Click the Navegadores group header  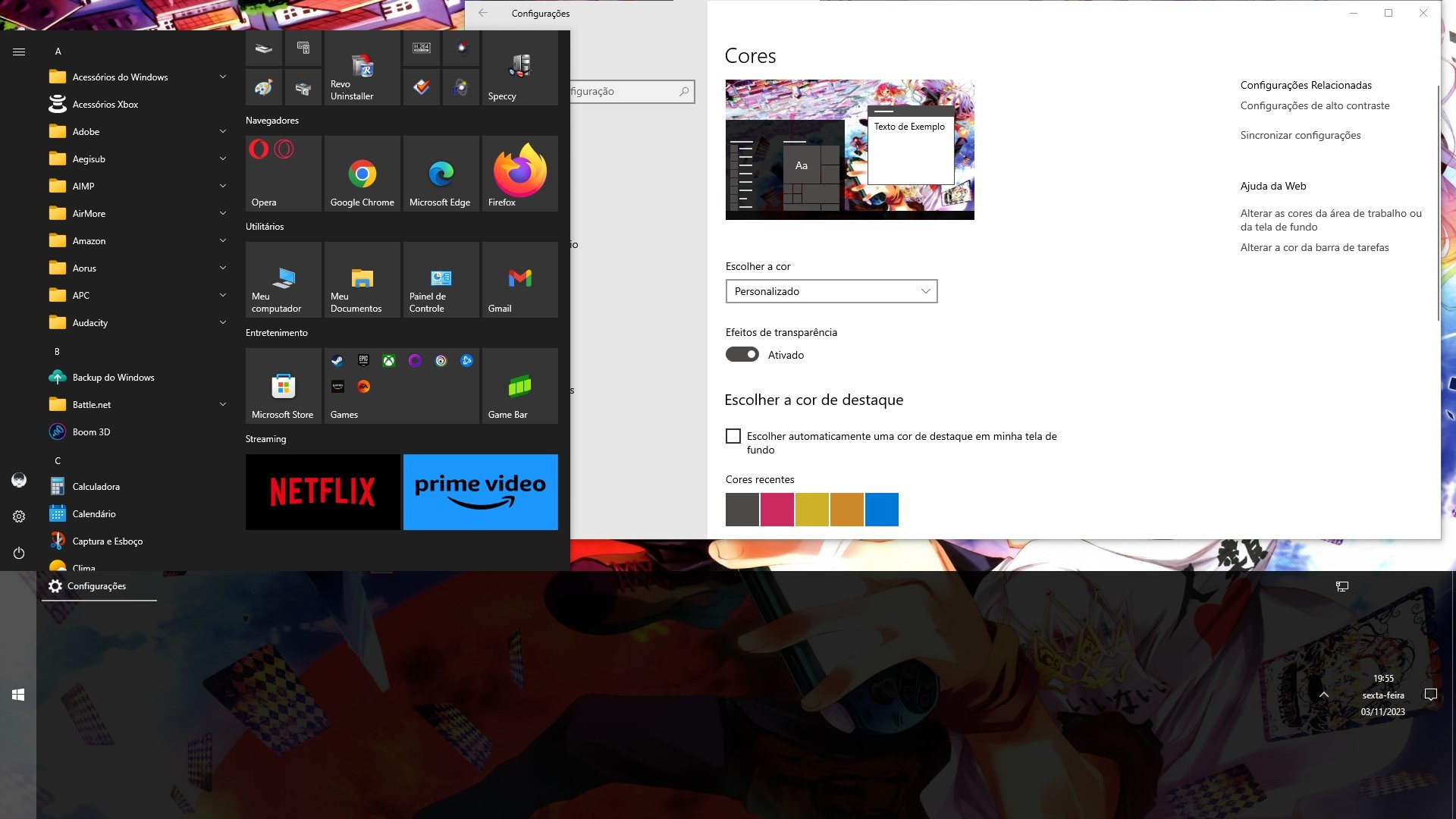271,121
